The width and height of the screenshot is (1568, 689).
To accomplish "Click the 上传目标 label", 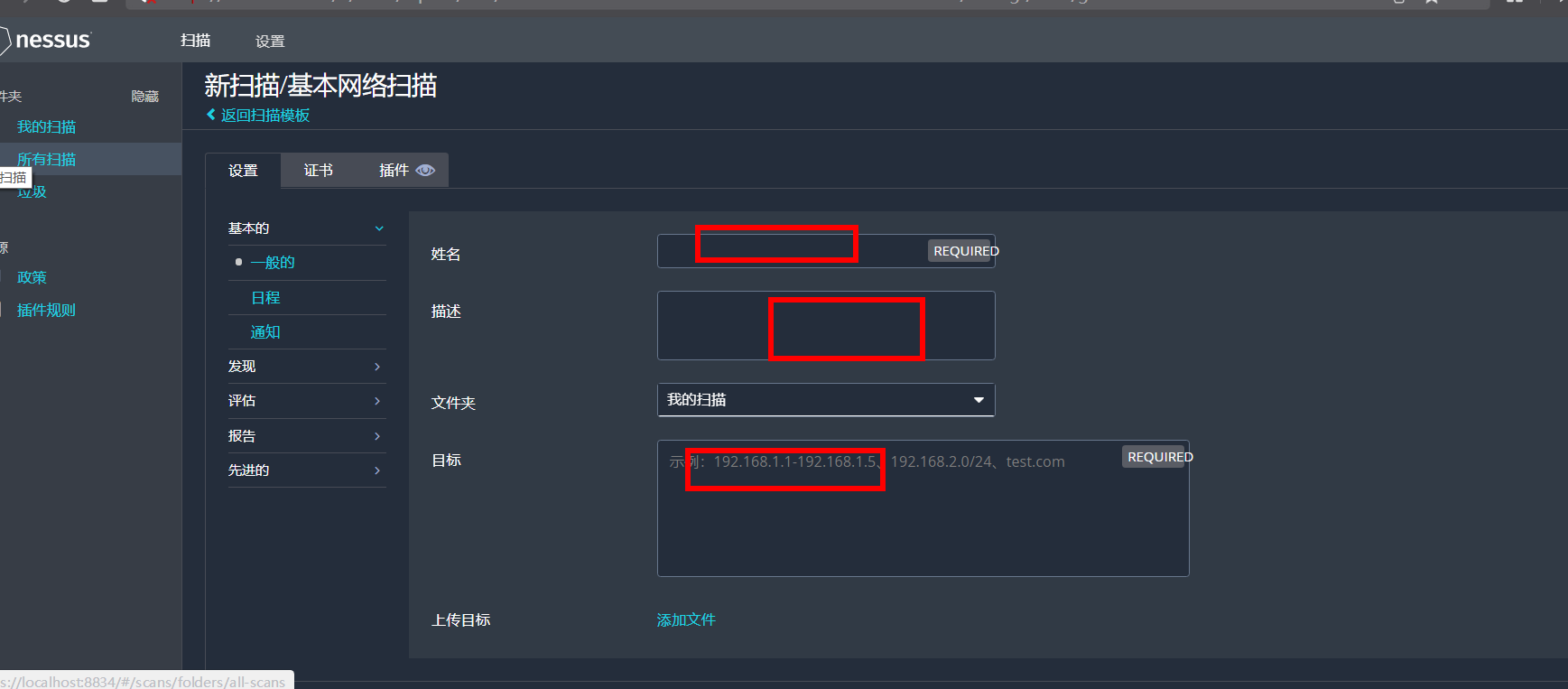I will 461,620.
